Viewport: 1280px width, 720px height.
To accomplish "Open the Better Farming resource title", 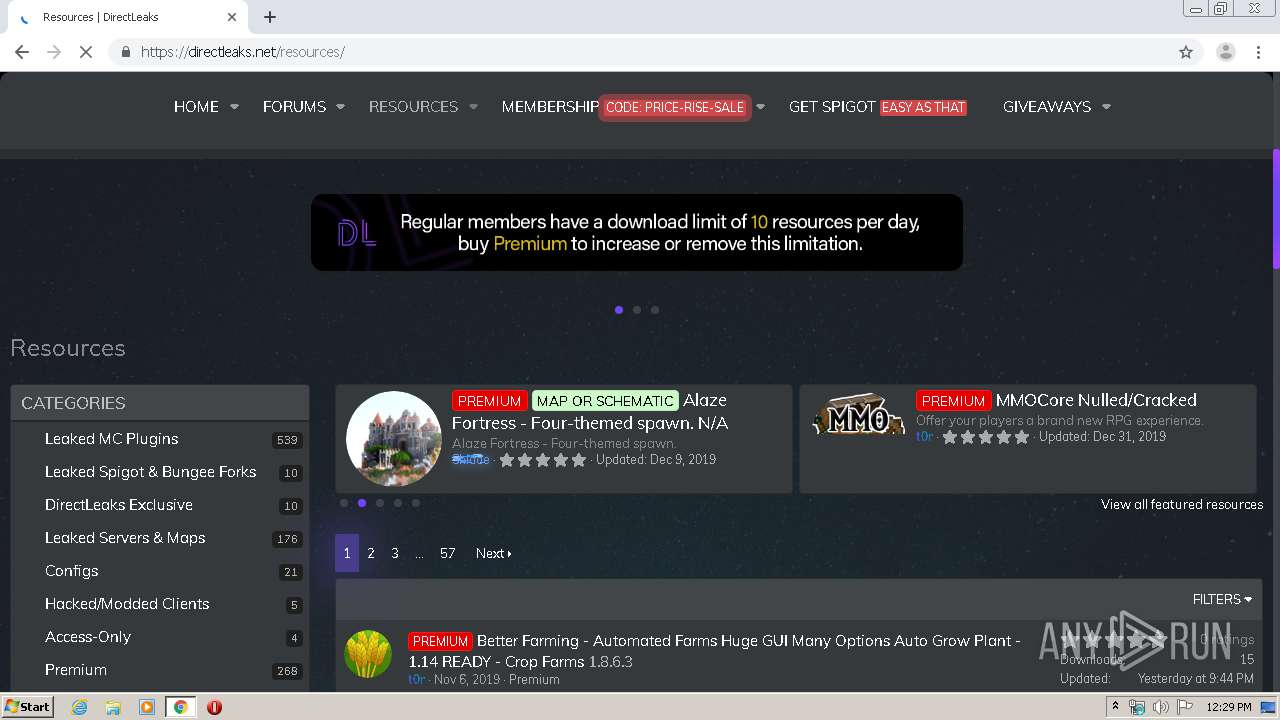I will pyautogui.click(x=715, y=651).
